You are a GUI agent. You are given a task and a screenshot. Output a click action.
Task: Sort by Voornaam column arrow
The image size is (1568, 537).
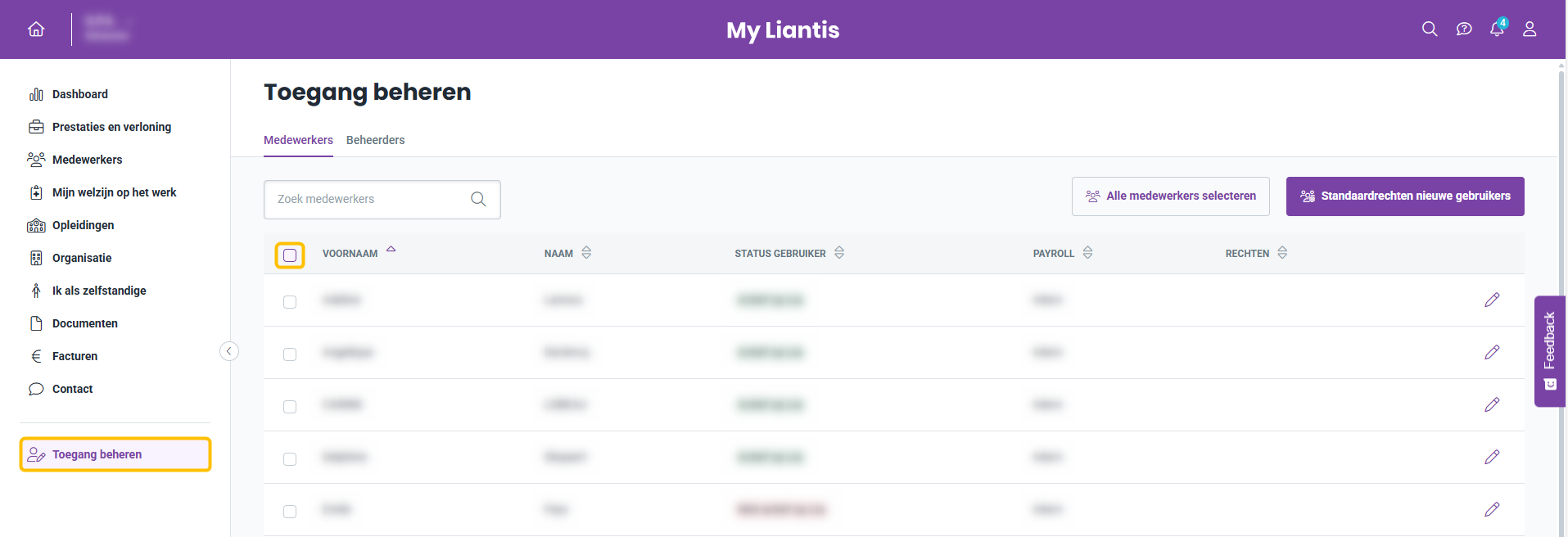(x=391, y=249)
